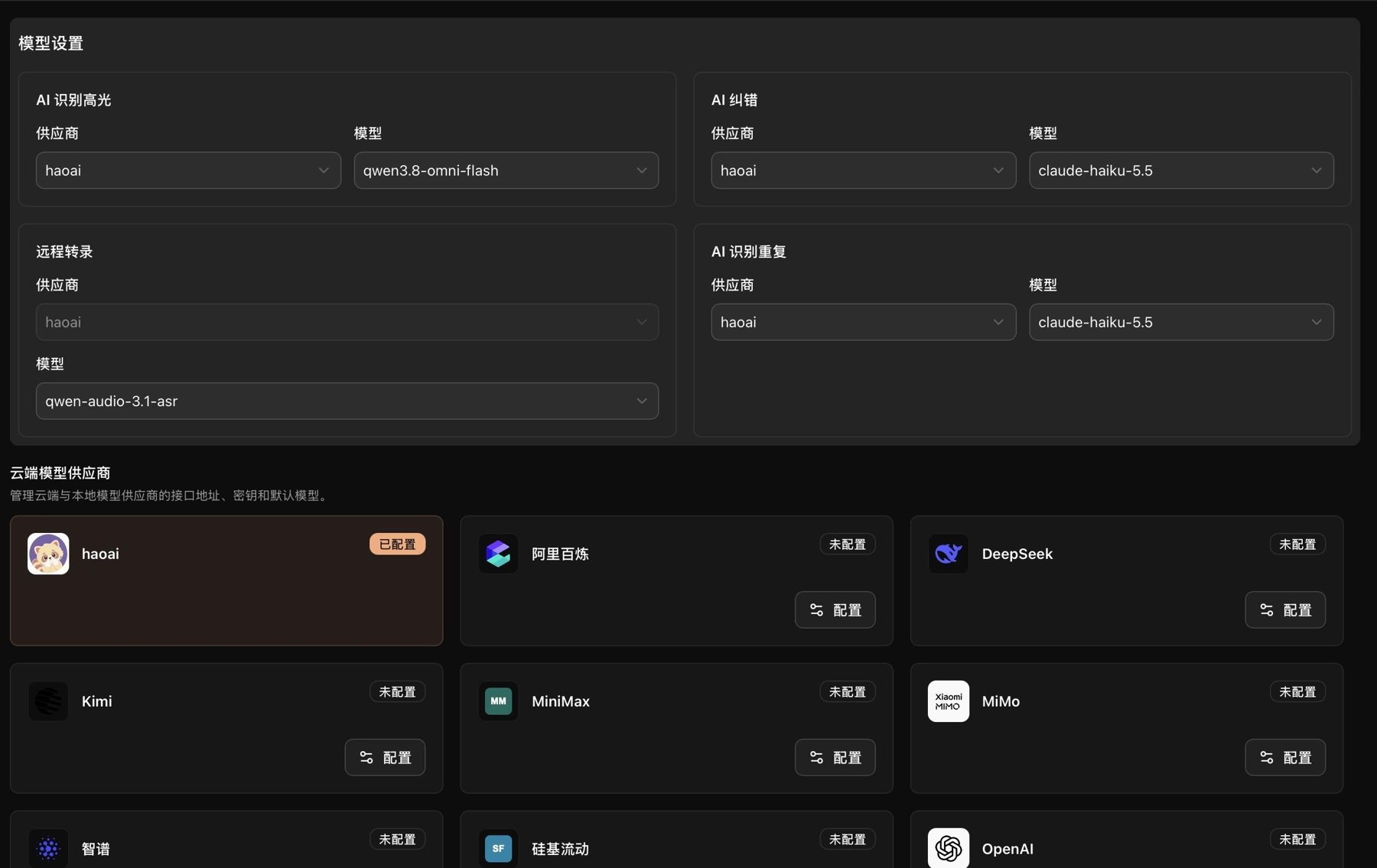Click the 智谱 provider logo
The width and height of the screenshot is (1377, 868).
click(x=48, y=848)
